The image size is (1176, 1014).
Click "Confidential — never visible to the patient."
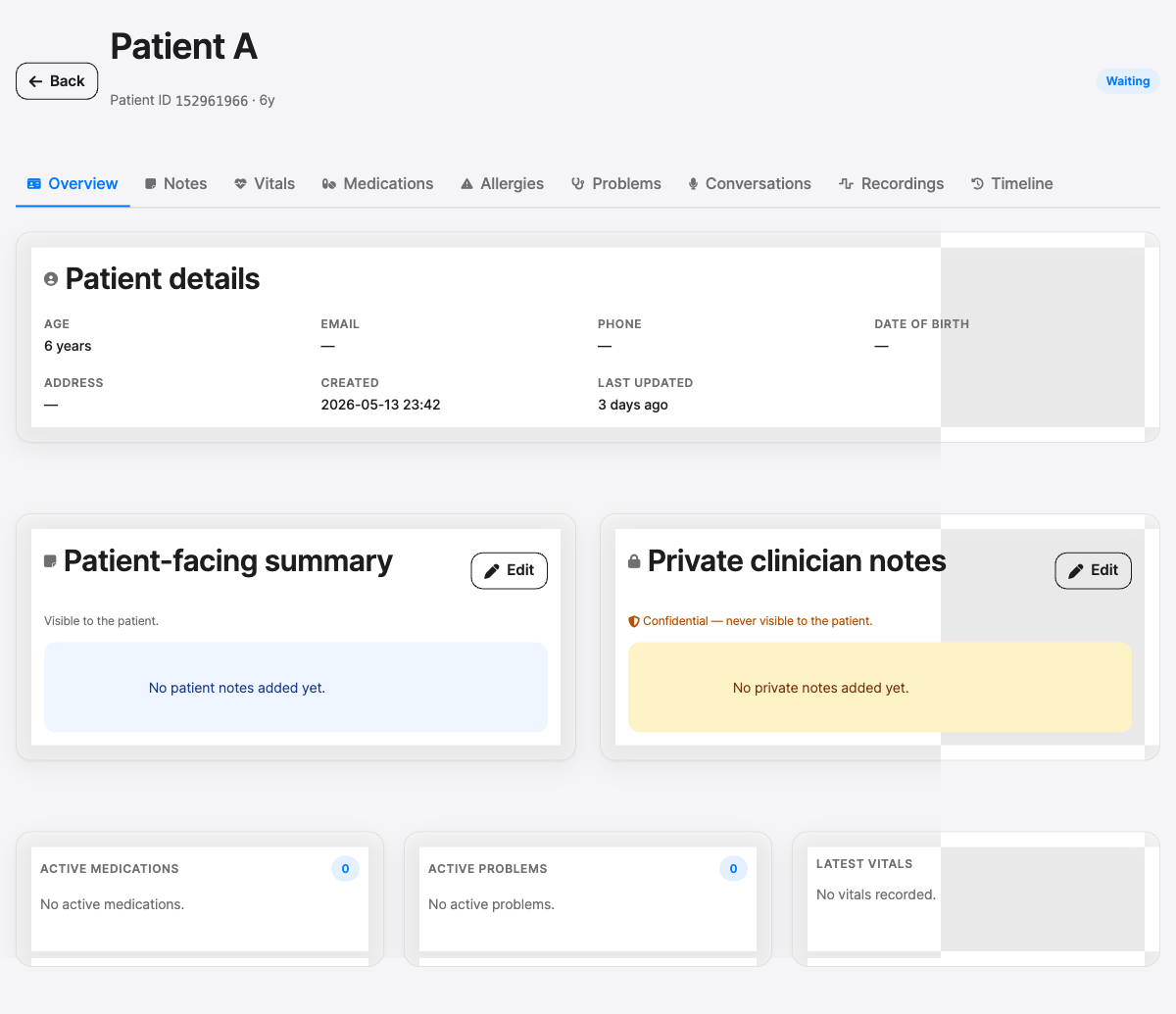tap(758, 621)
